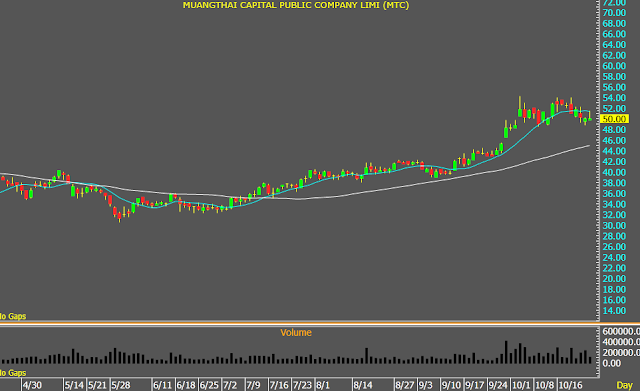Click the No Gaps label in volume panel
Viewport: 640px width, 391px height.
13,373
